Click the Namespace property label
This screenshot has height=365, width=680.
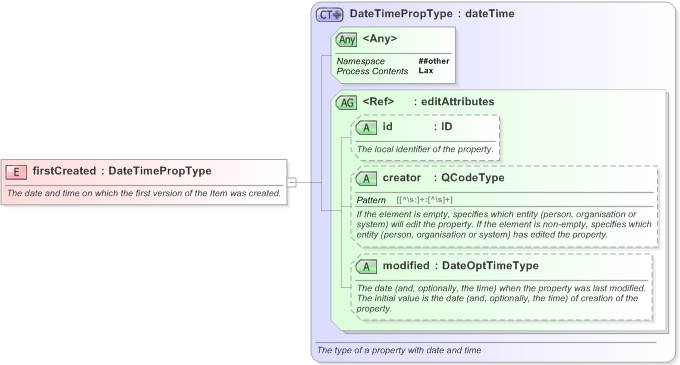coord(361,61)
